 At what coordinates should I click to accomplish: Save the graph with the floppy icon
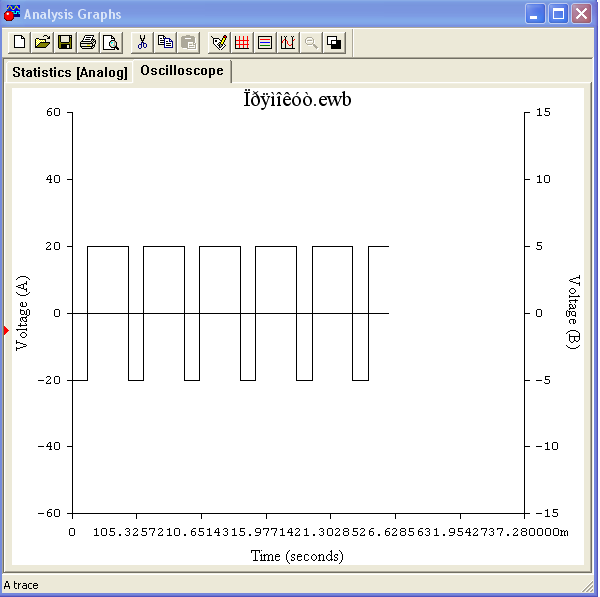click(65, 42)
